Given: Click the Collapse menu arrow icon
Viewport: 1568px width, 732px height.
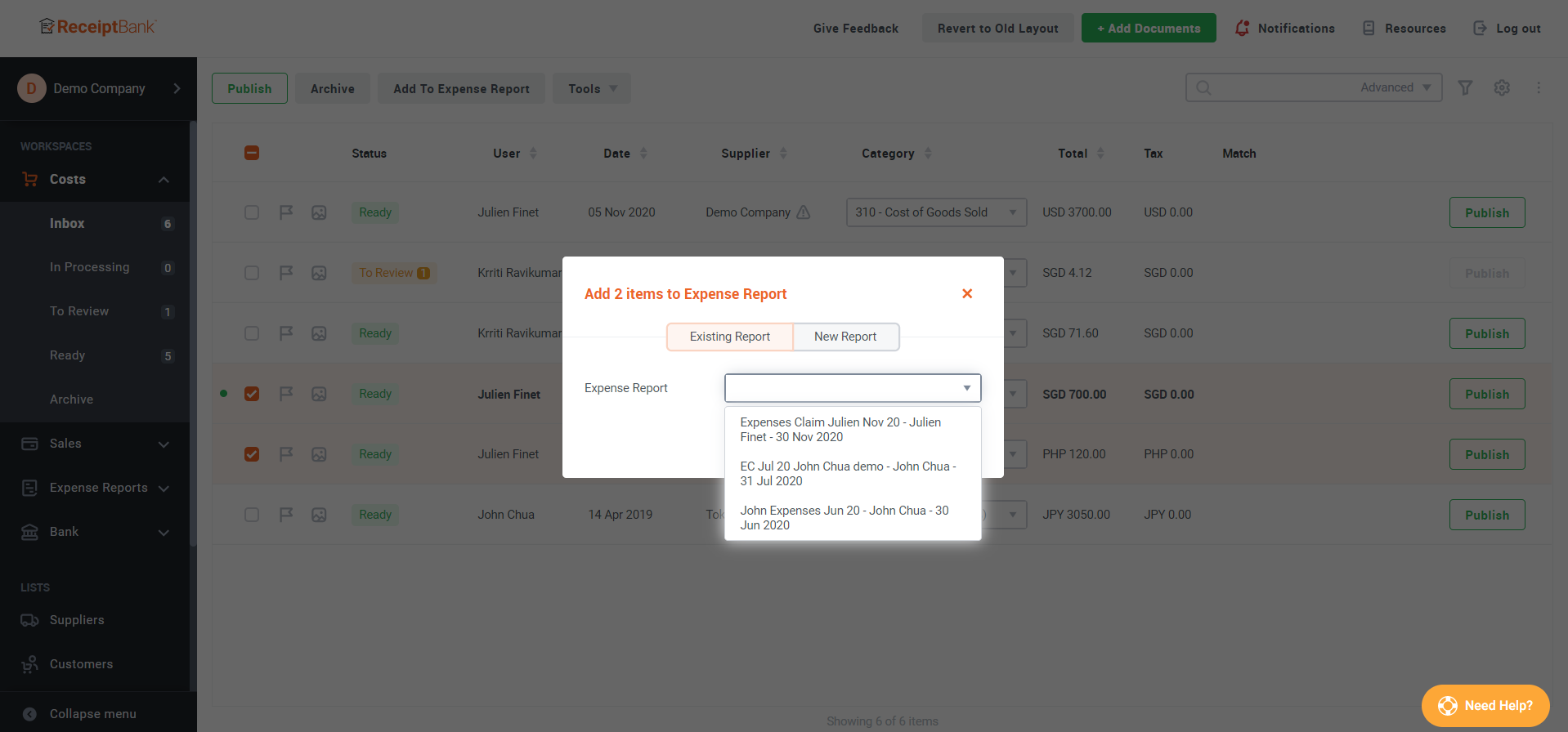Looking at the screenshot, I should coord(29,714).
